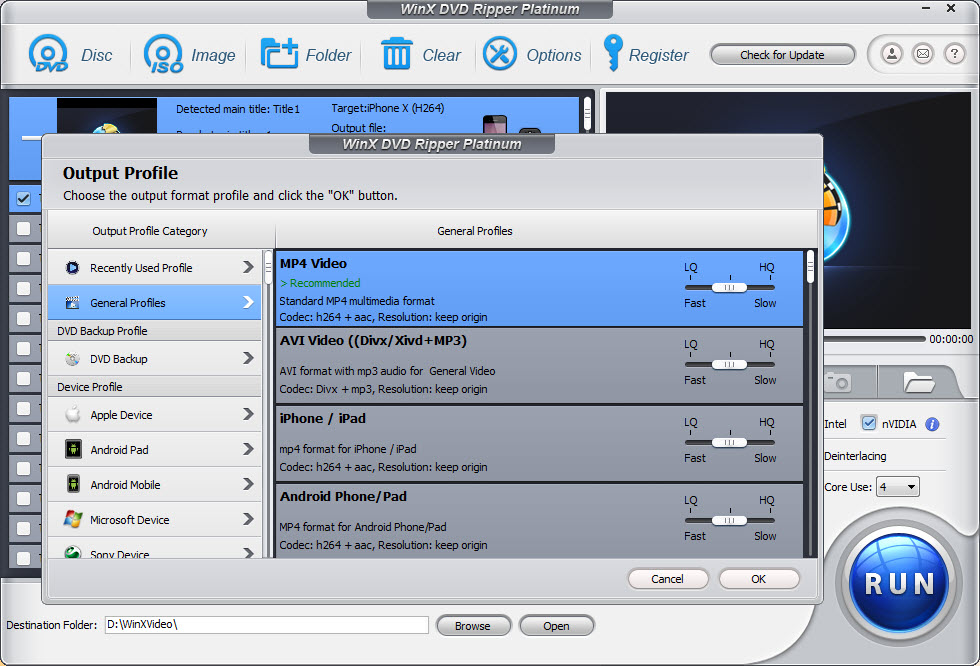
Task: Adjust iPhone / iPad quality slider
Action: coord(729,442)
